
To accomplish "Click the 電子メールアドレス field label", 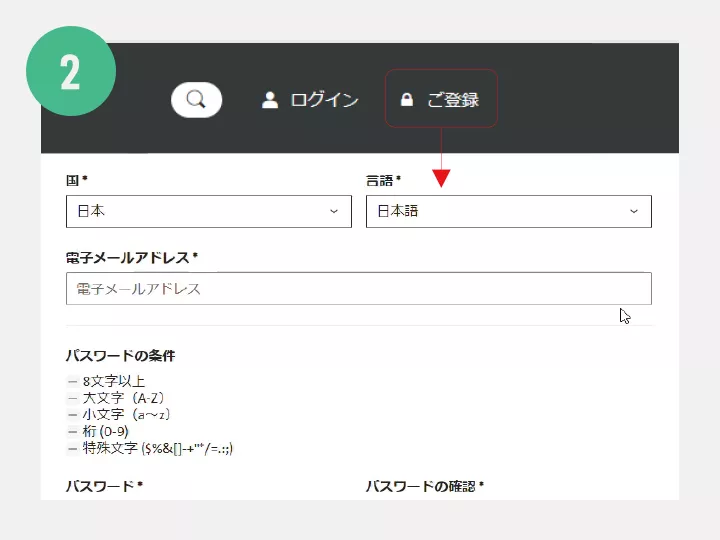I will point(131,257).
